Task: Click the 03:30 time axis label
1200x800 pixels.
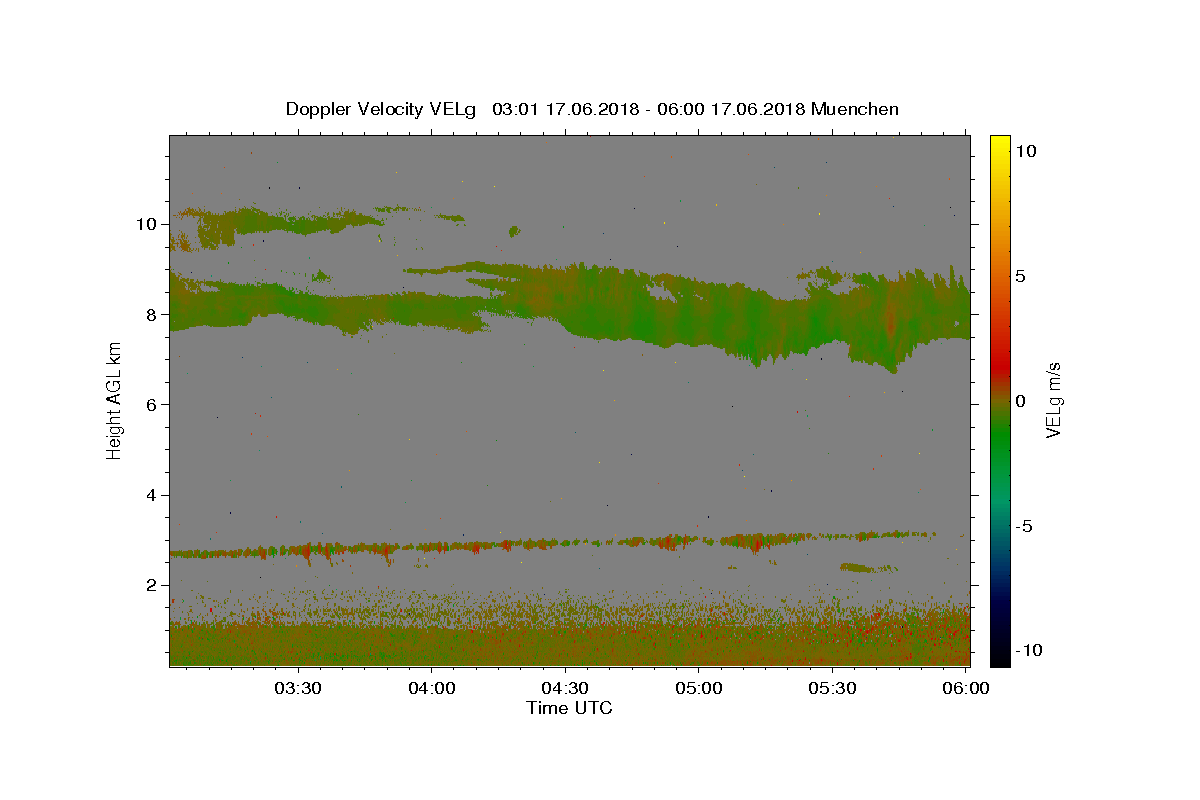Action: pos(298,688)
